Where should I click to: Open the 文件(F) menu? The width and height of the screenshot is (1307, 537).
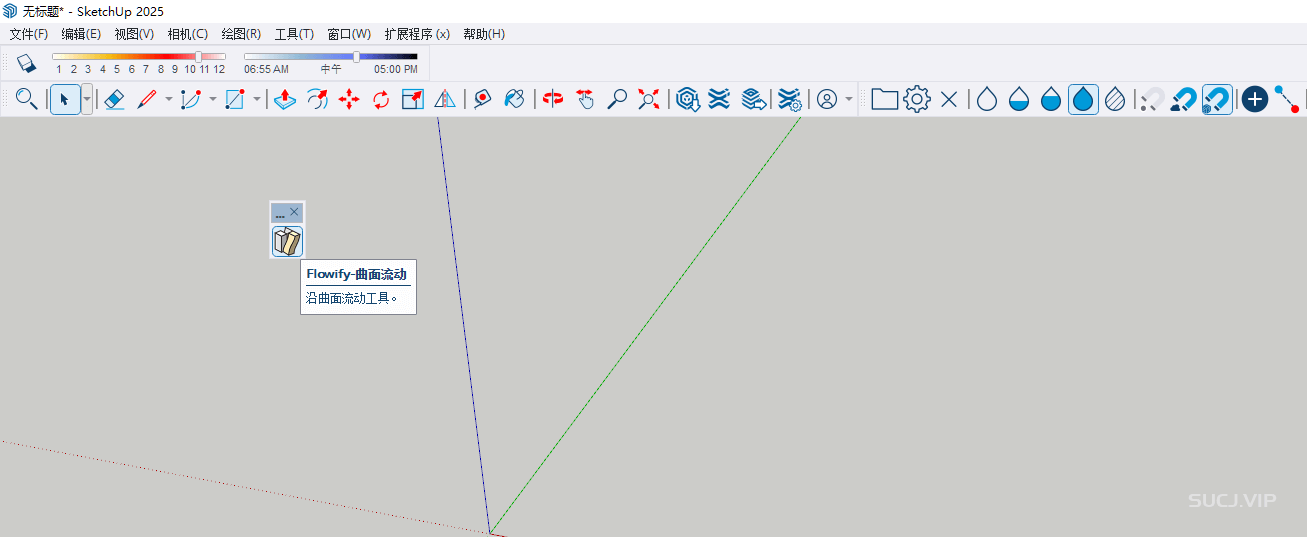[x=29, y=34]
